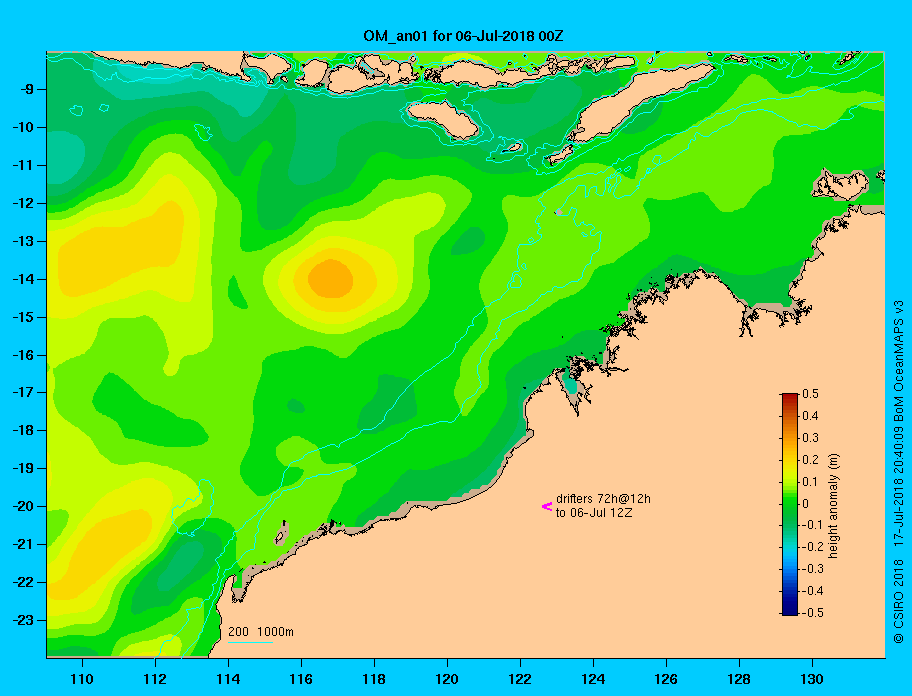This screenshot has width=912, height=696.
Task: Click latitude axis label '-19'
Action: [24, 468]
